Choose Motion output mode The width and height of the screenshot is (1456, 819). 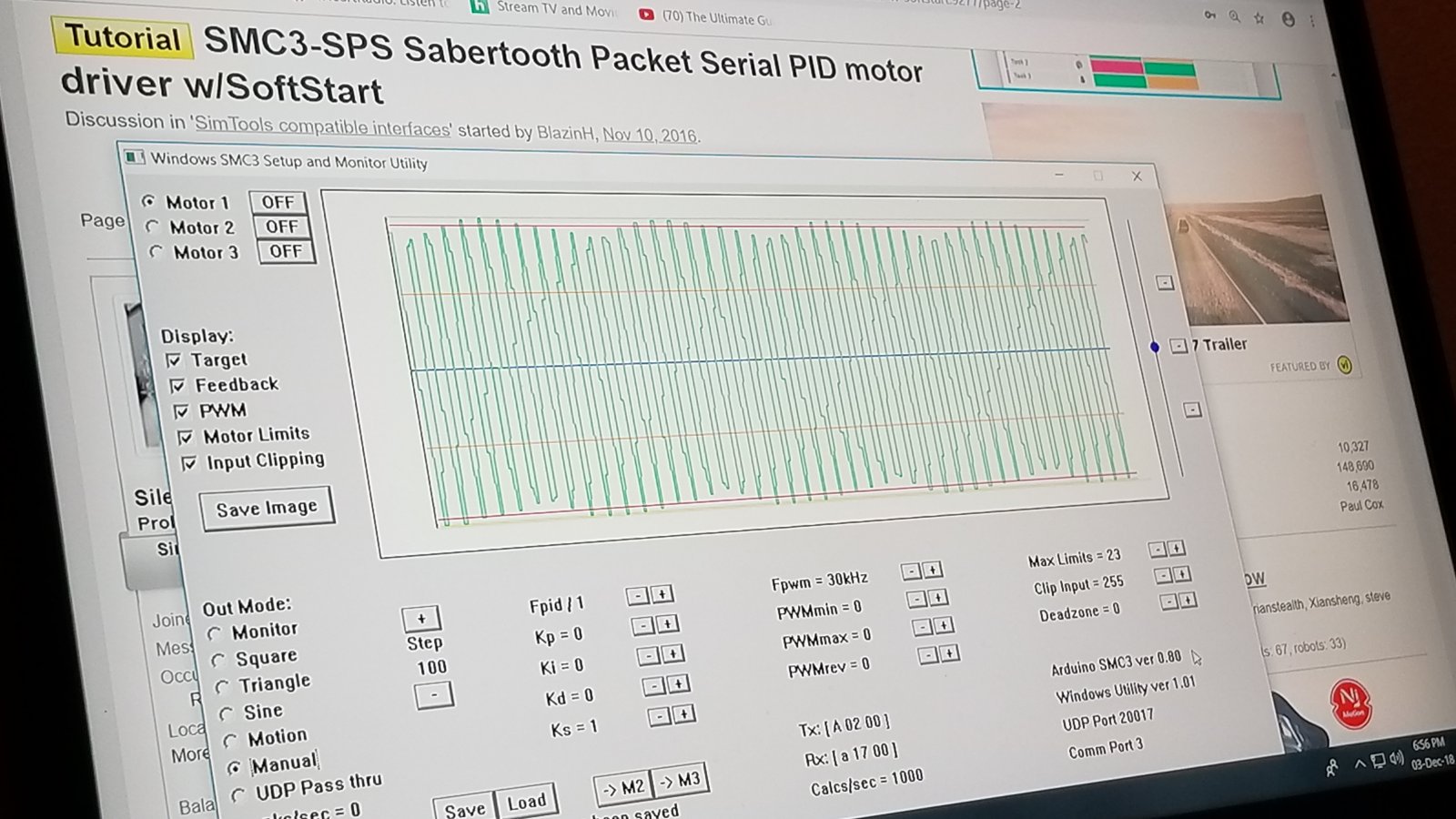[230, 741]
